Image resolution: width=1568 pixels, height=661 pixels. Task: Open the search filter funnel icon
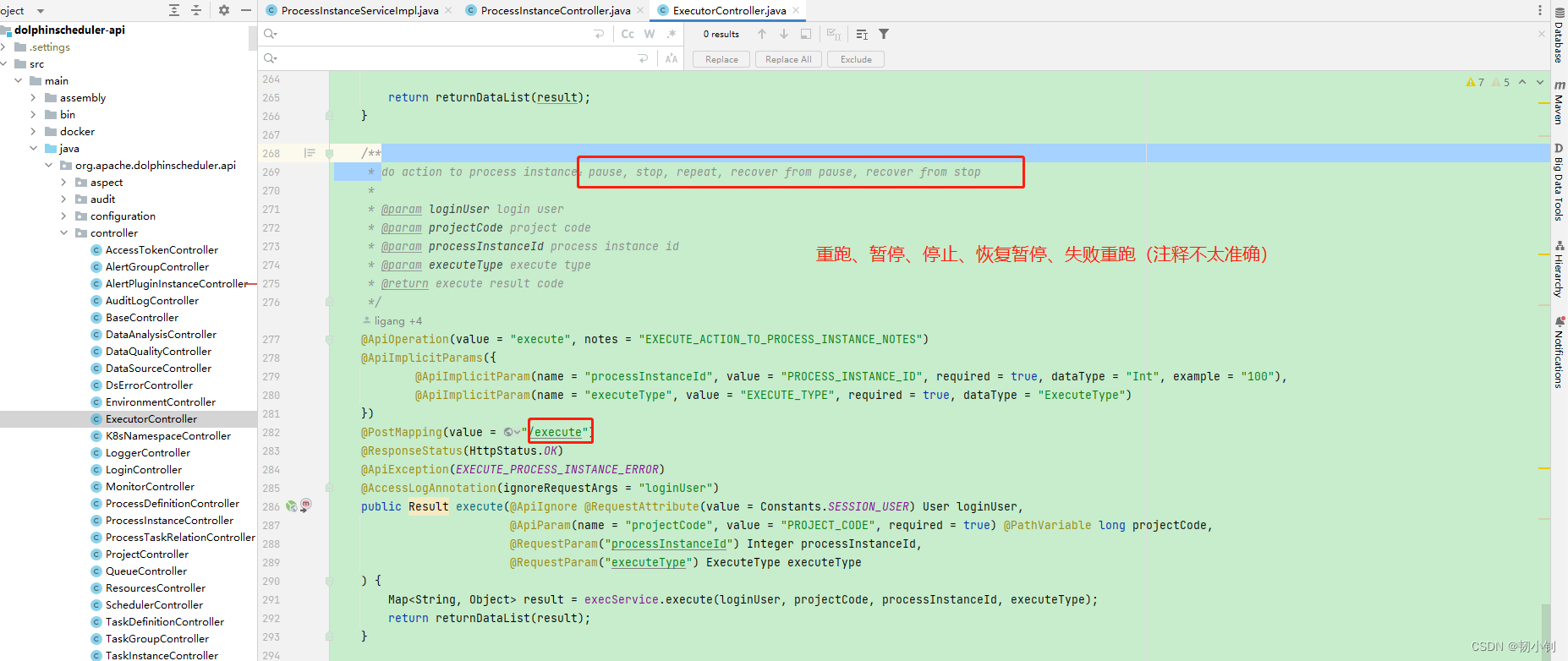[x=884, y=34]
